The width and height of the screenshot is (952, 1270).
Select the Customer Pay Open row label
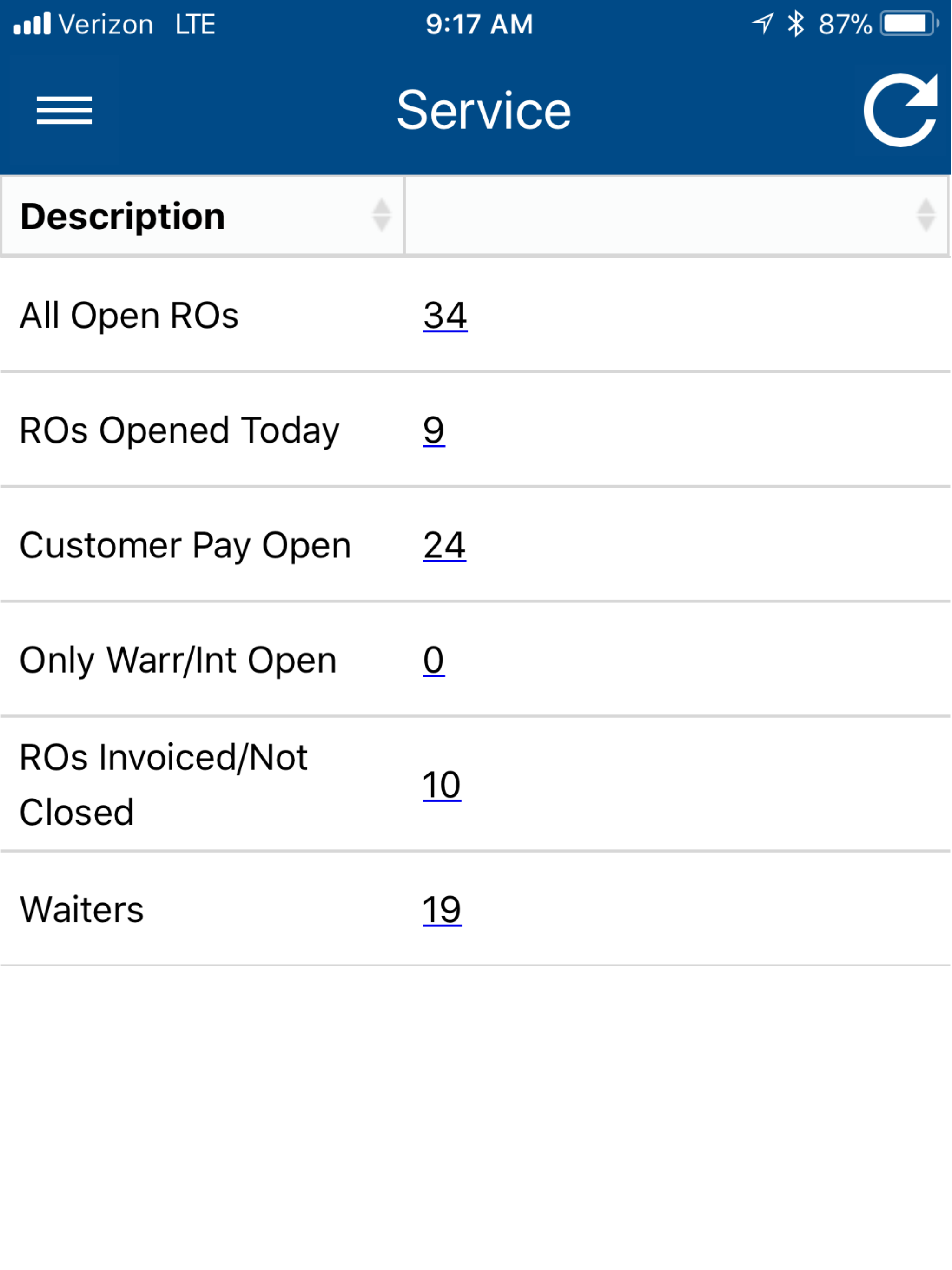pos(185,545)
